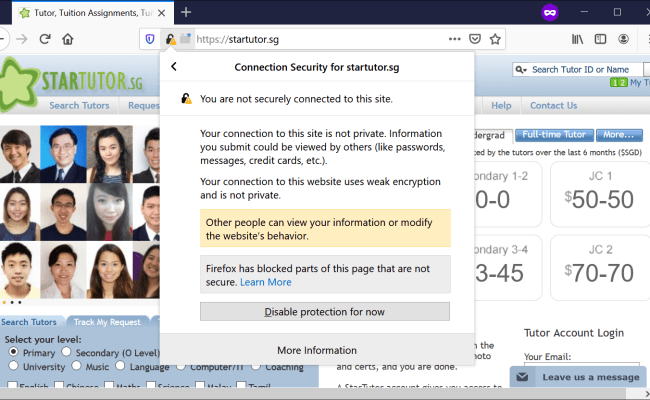Click the first orange carousel dot
This screenshot has width=650, height=400.
(x=4, y=303)
